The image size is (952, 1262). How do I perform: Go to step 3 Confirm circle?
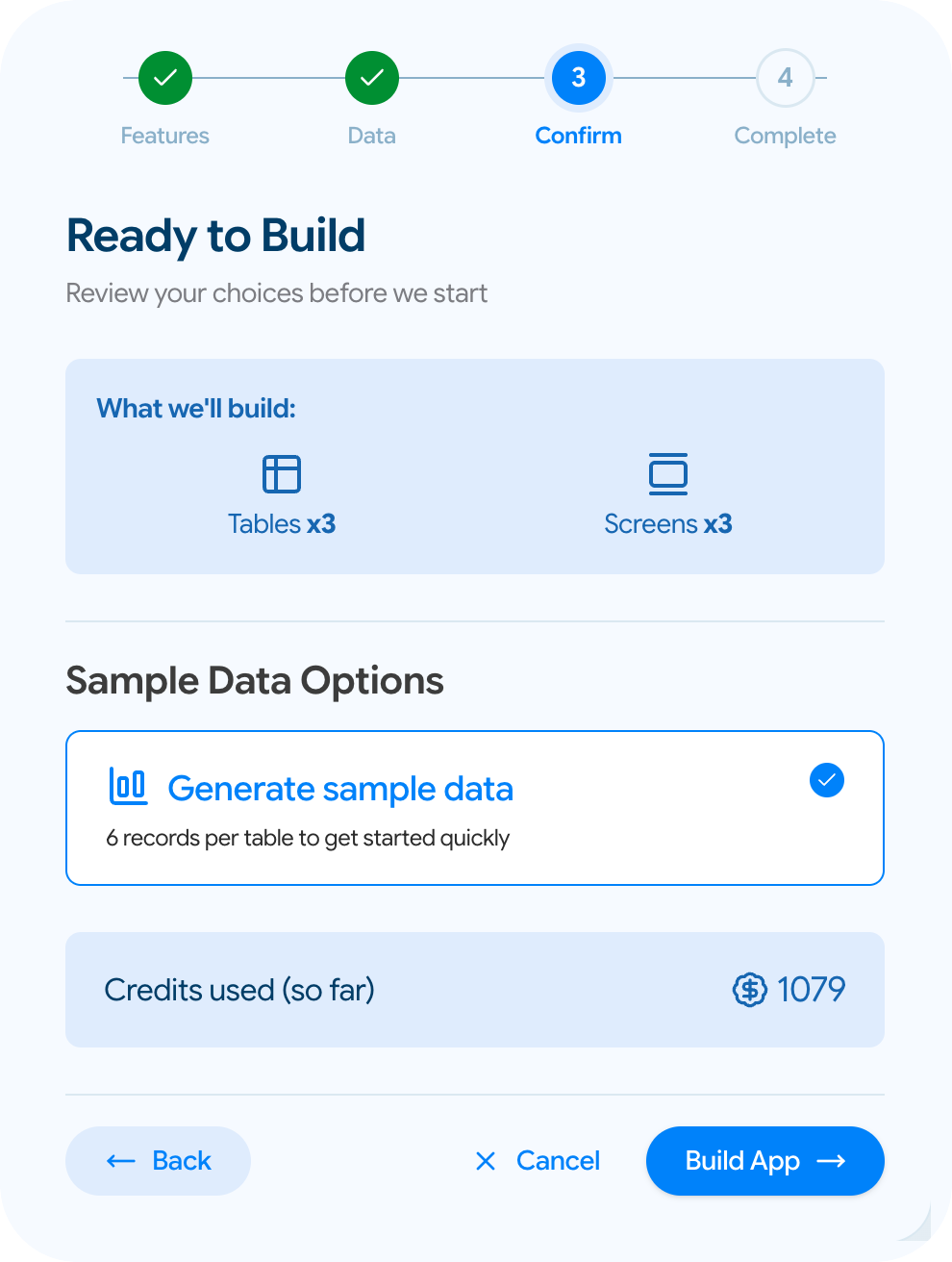coord(579,78)
